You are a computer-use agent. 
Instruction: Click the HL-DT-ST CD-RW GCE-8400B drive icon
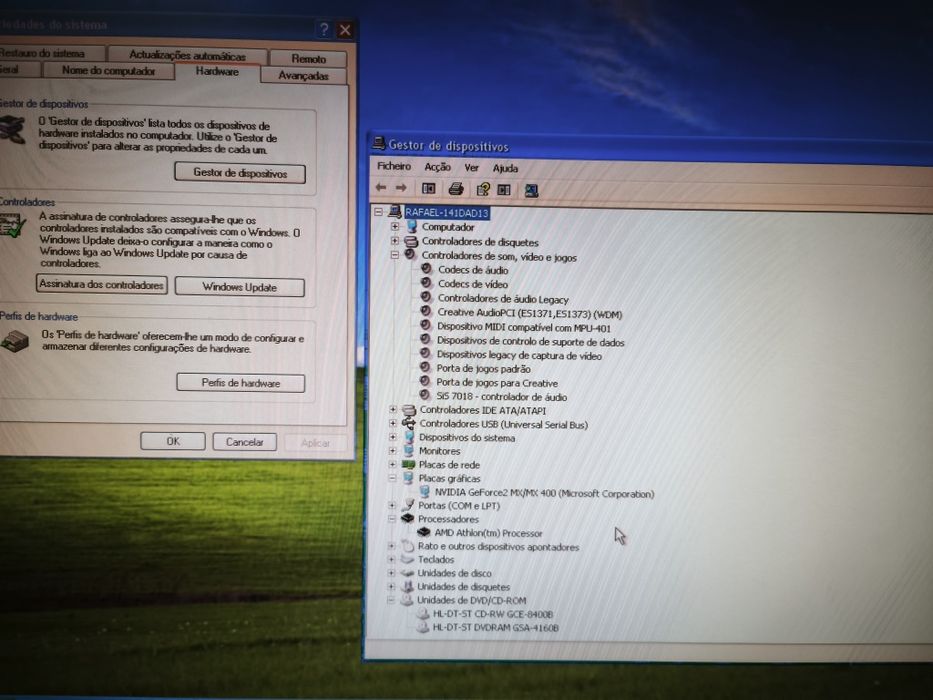pos(422,614)
